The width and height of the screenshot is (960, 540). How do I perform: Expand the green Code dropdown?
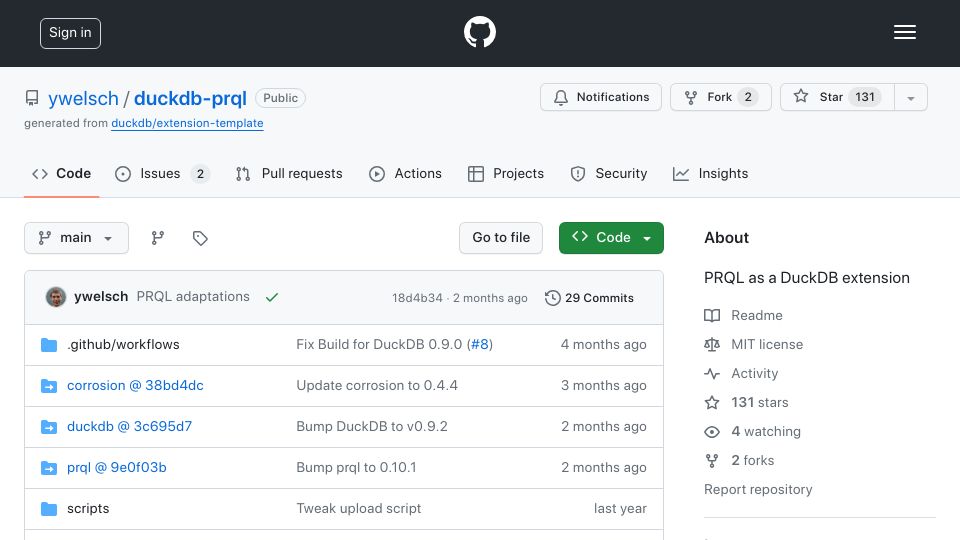(611, 238)
